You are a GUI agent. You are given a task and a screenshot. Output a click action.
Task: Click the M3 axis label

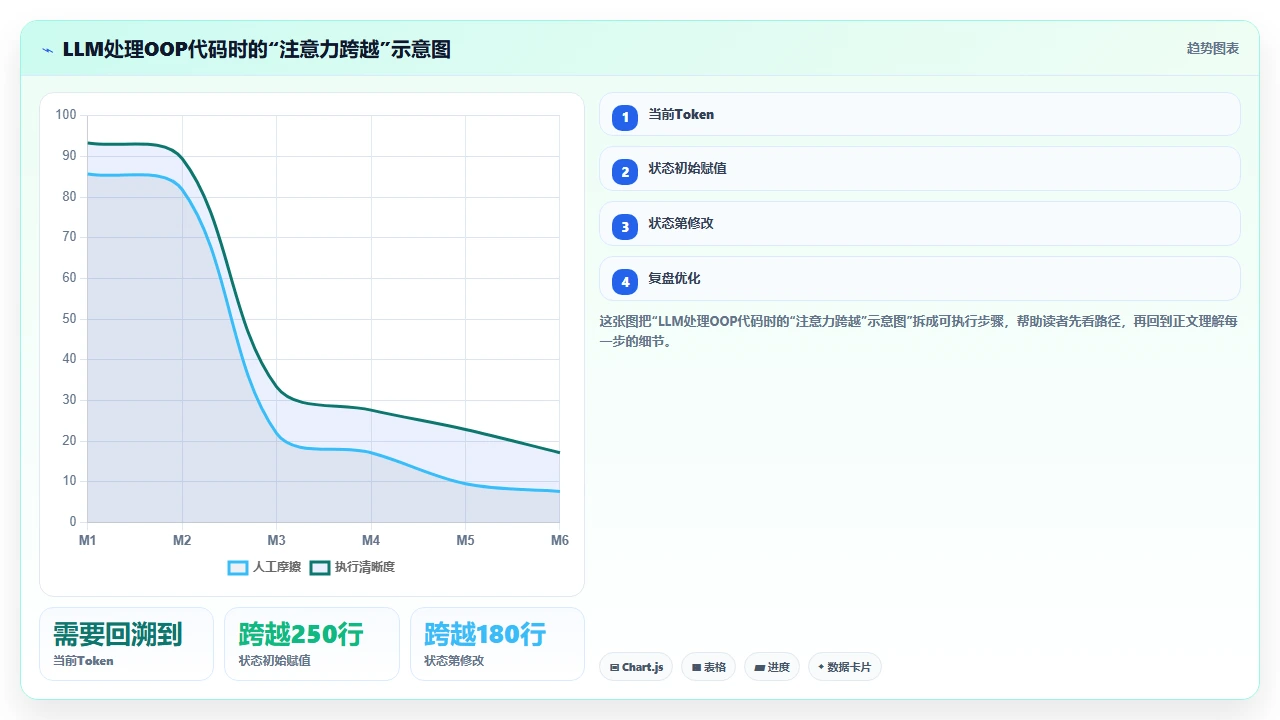(x=276, y=540)
